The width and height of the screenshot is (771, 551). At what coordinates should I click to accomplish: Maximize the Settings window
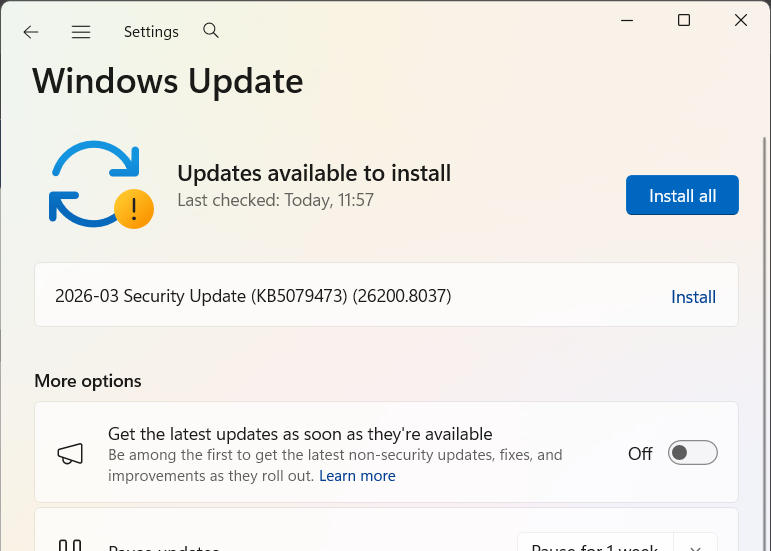(684, 20)
